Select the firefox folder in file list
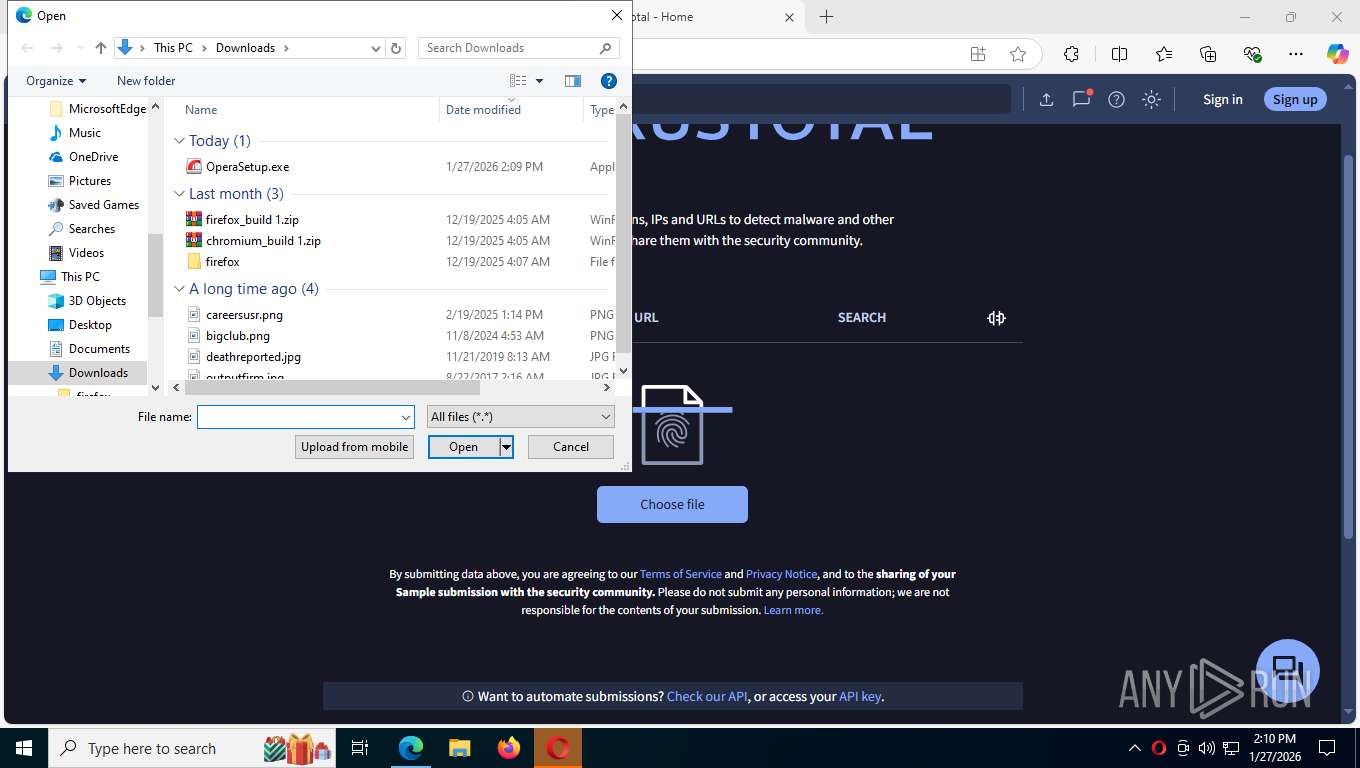 click(222, 262)
